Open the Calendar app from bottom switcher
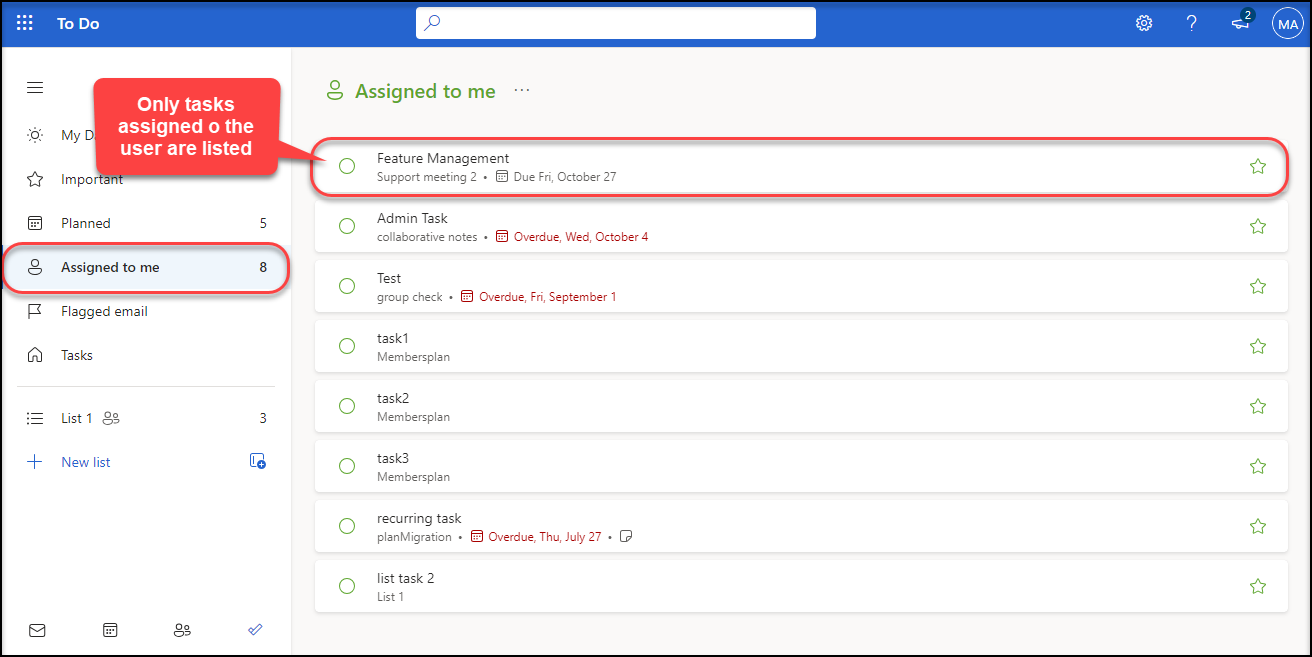The height and width of the screenshot is (657, 1312). 110,630
